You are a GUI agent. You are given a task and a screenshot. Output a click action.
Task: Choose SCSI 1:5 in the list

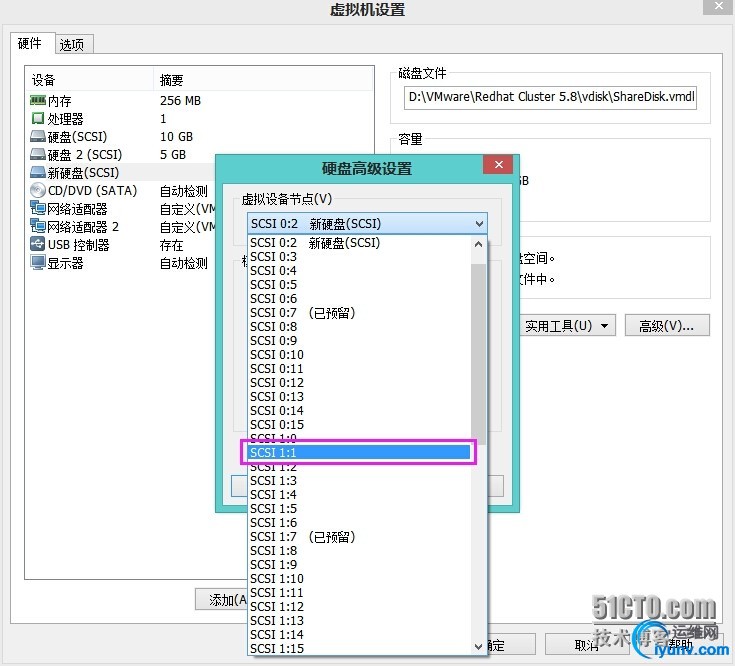(359, 509)
